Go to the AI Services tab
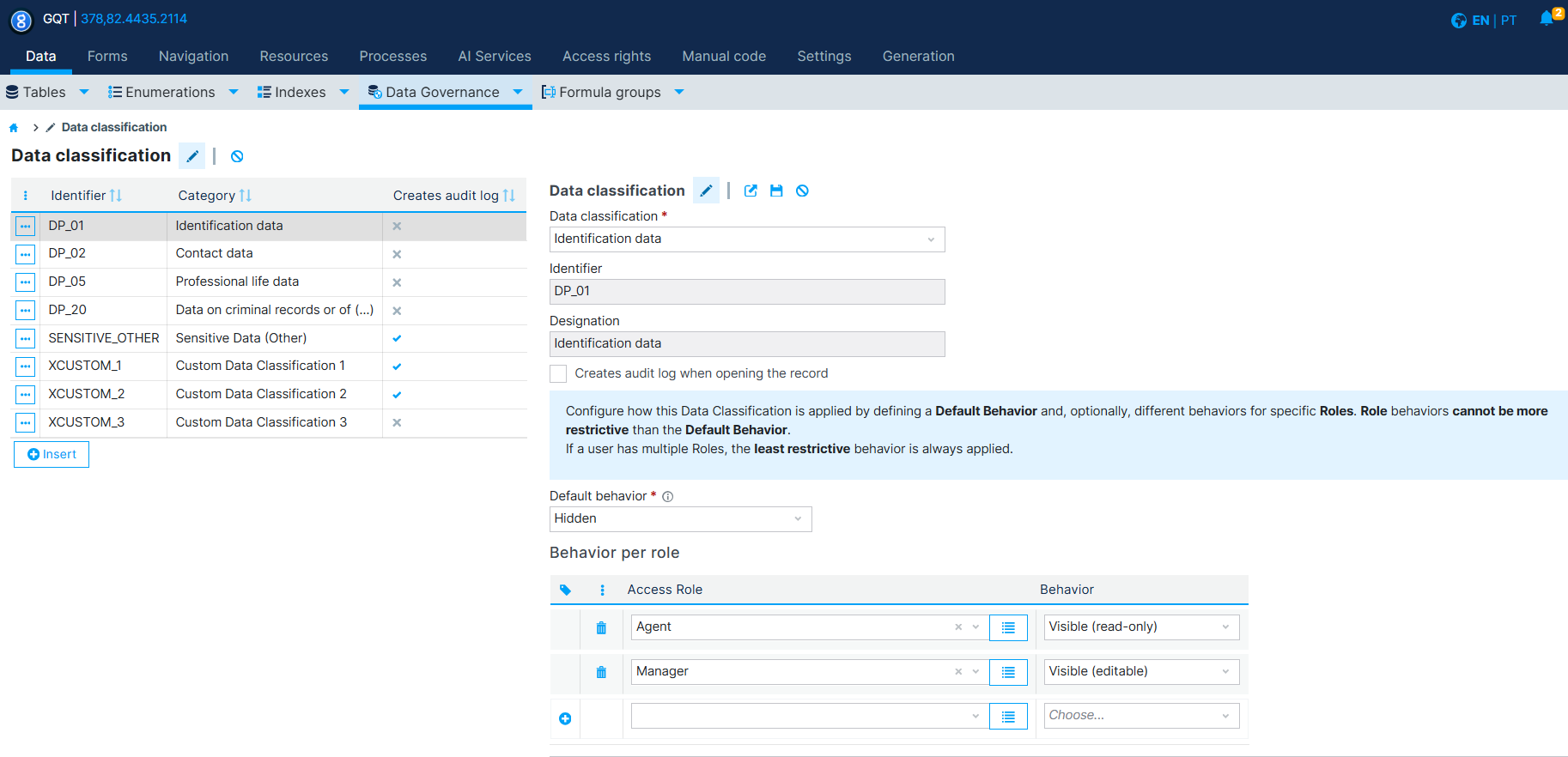Screen dimensions: 1568x757 pyautogui.click(x=495, y=57)
